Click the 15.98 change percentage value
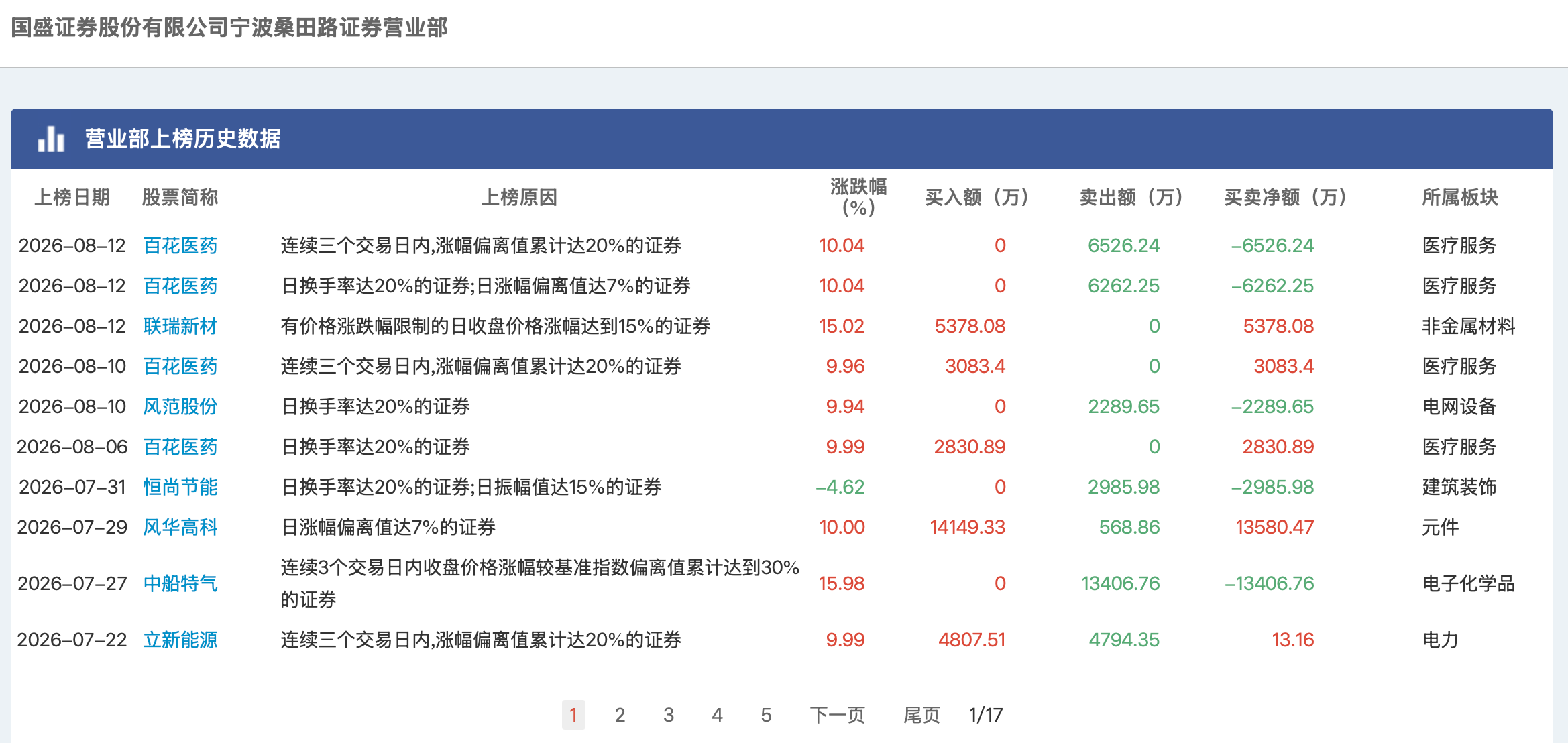This screenshot has height=743, width=1568. click(x=842, y=583)
